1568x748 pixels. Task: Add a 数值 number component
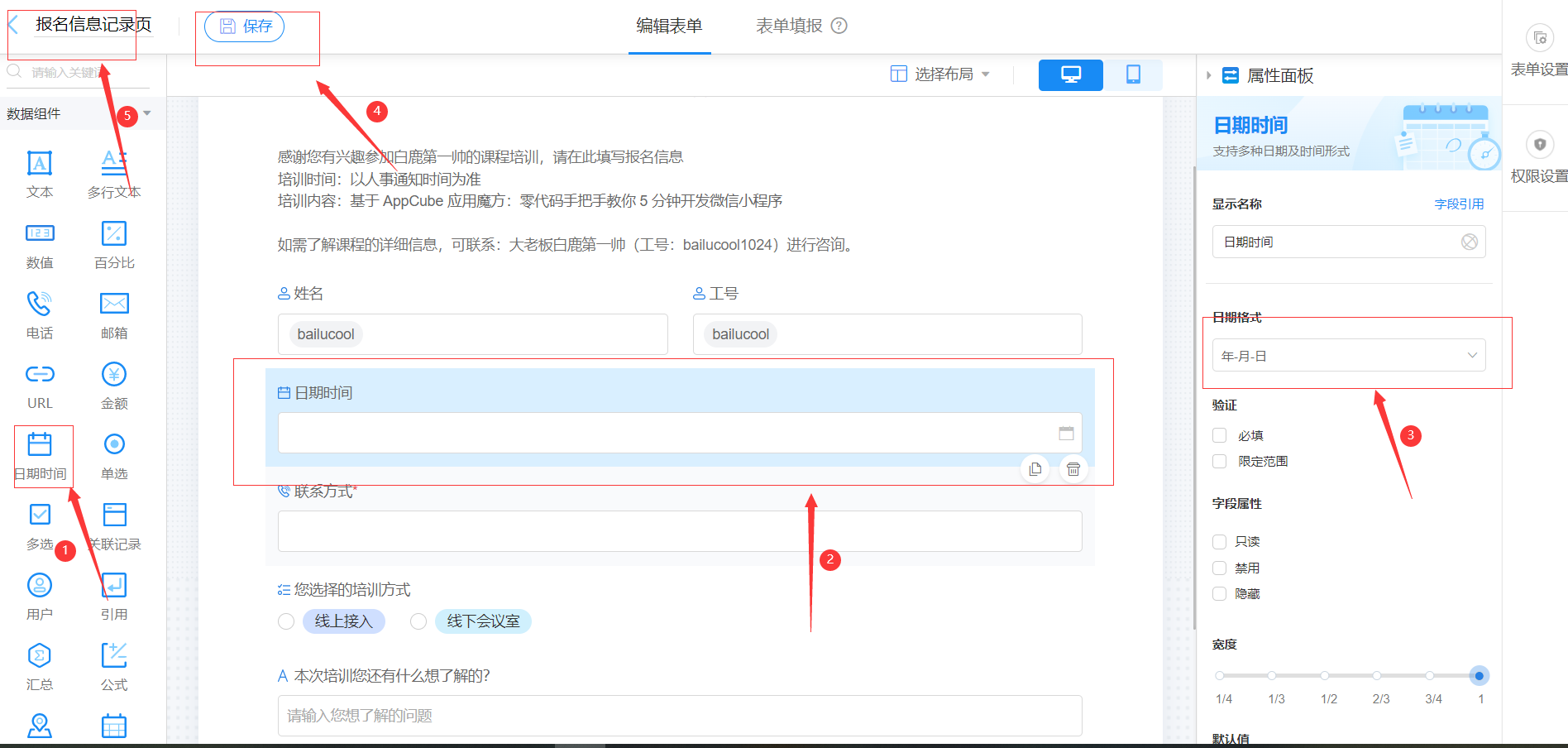point(40,245)
